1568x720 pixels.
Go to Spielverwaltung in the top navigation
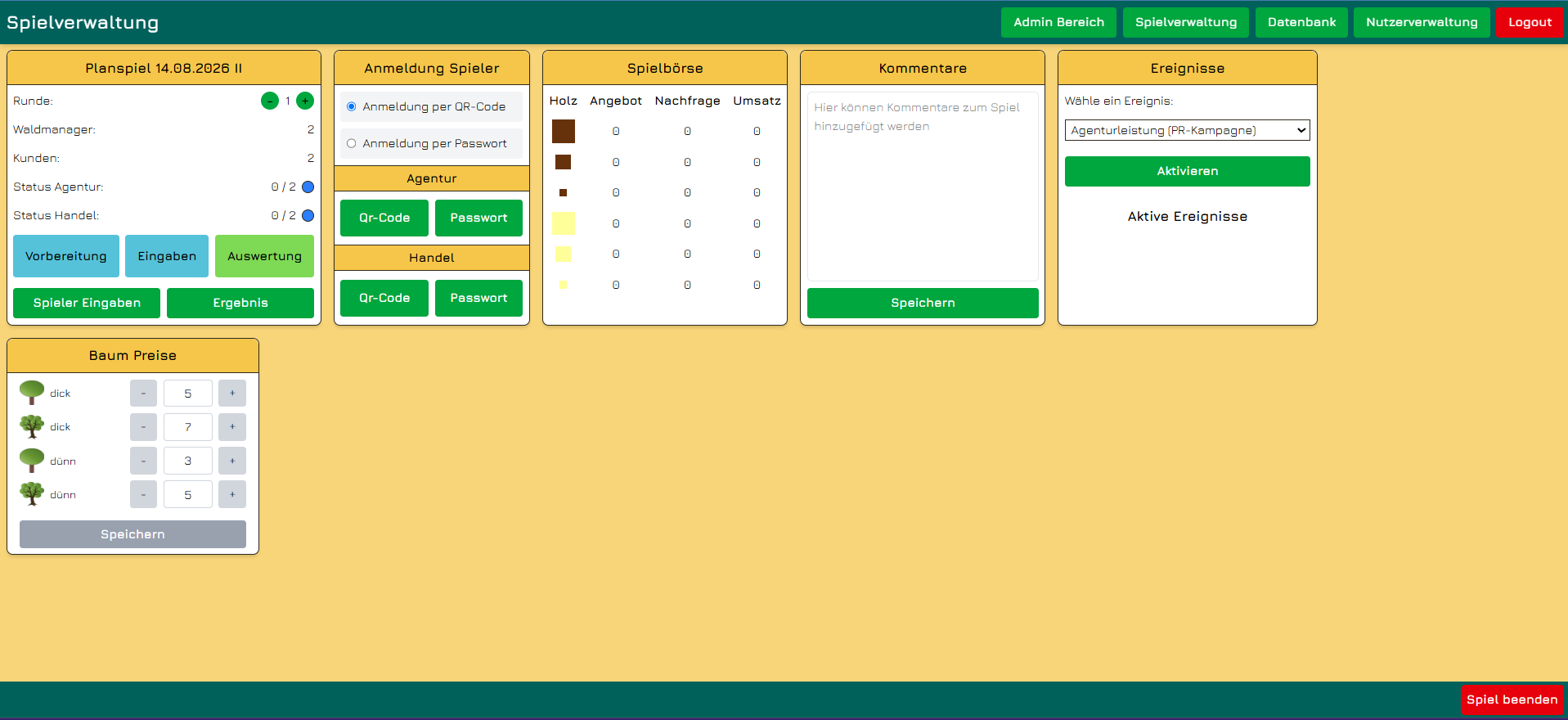1186,22
